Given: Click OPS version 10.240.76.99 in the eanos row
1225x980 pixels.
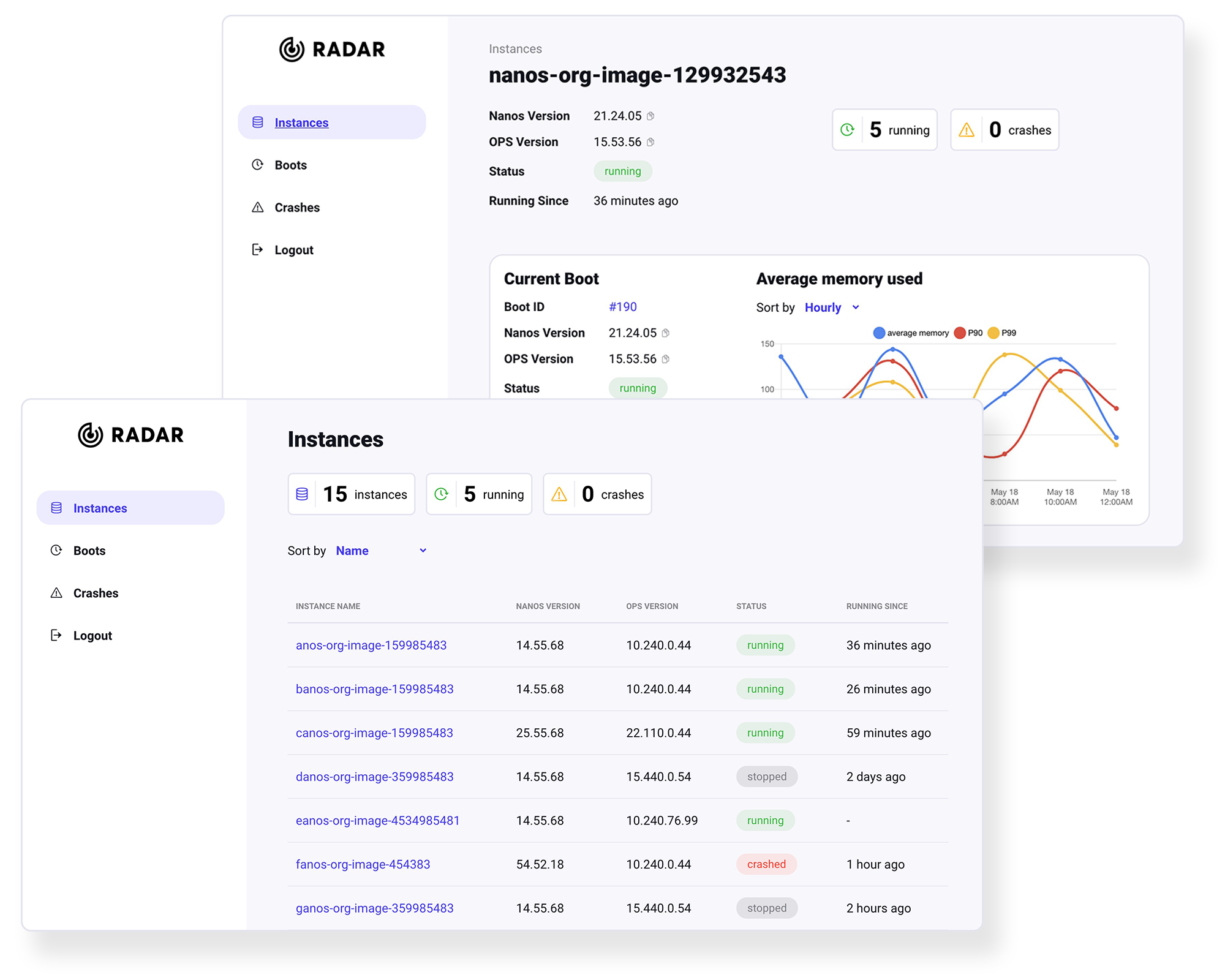Looking at the screenshot, I should 661,821.
